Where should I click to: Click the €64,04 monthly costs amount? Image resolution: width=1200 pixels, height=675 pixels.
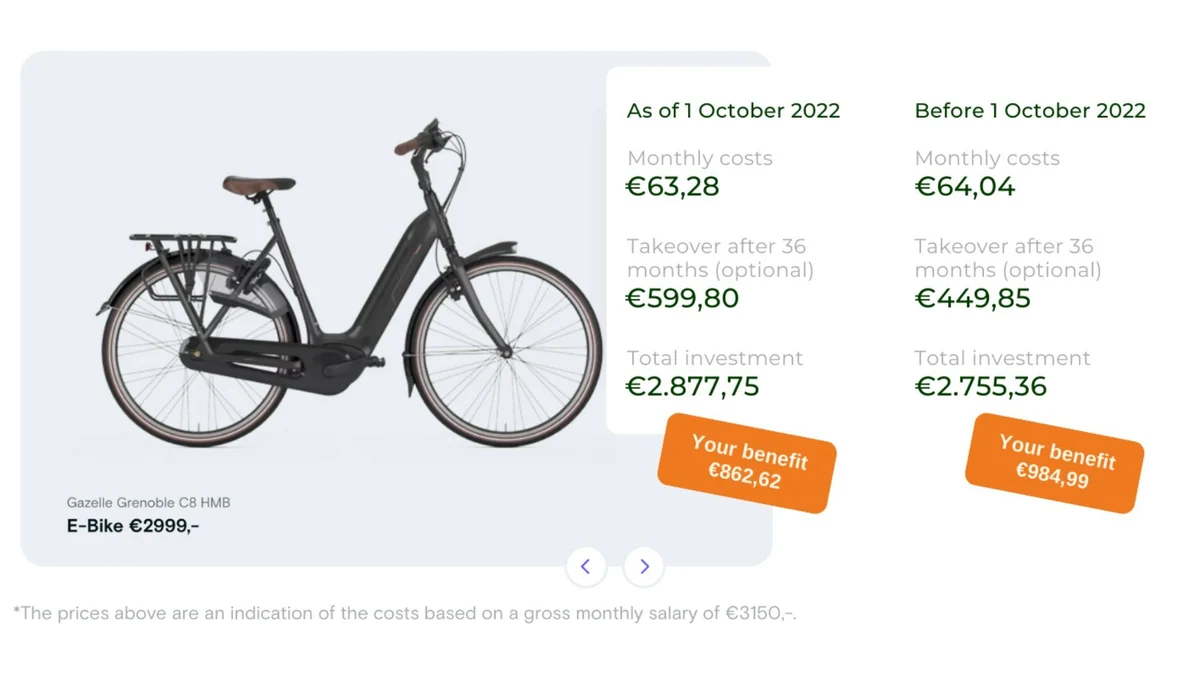[965, 187]
